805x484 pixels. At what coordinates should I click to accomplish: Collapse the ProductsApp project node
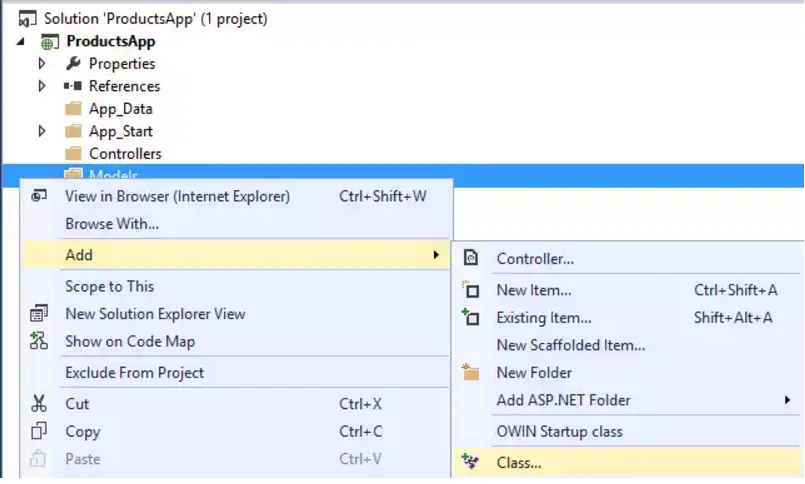[x=22, y=42]
